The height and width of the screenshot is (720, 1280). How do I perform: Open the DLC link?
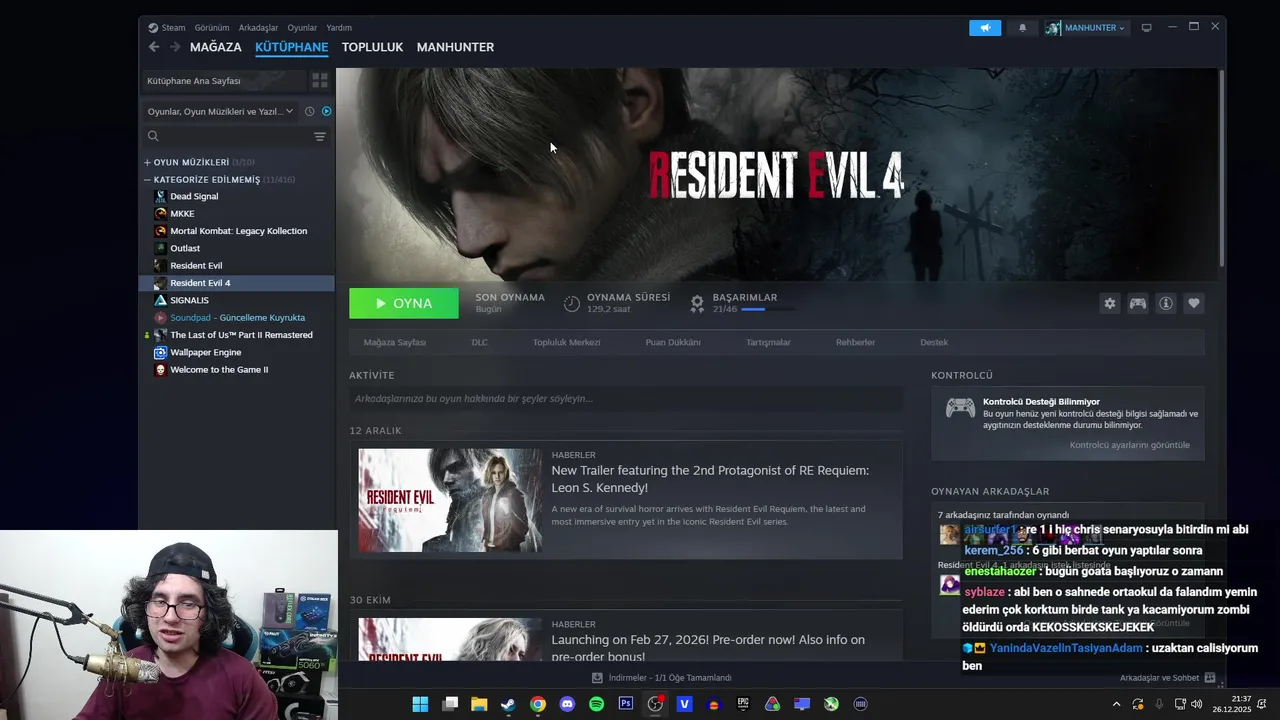coord(480,342)
